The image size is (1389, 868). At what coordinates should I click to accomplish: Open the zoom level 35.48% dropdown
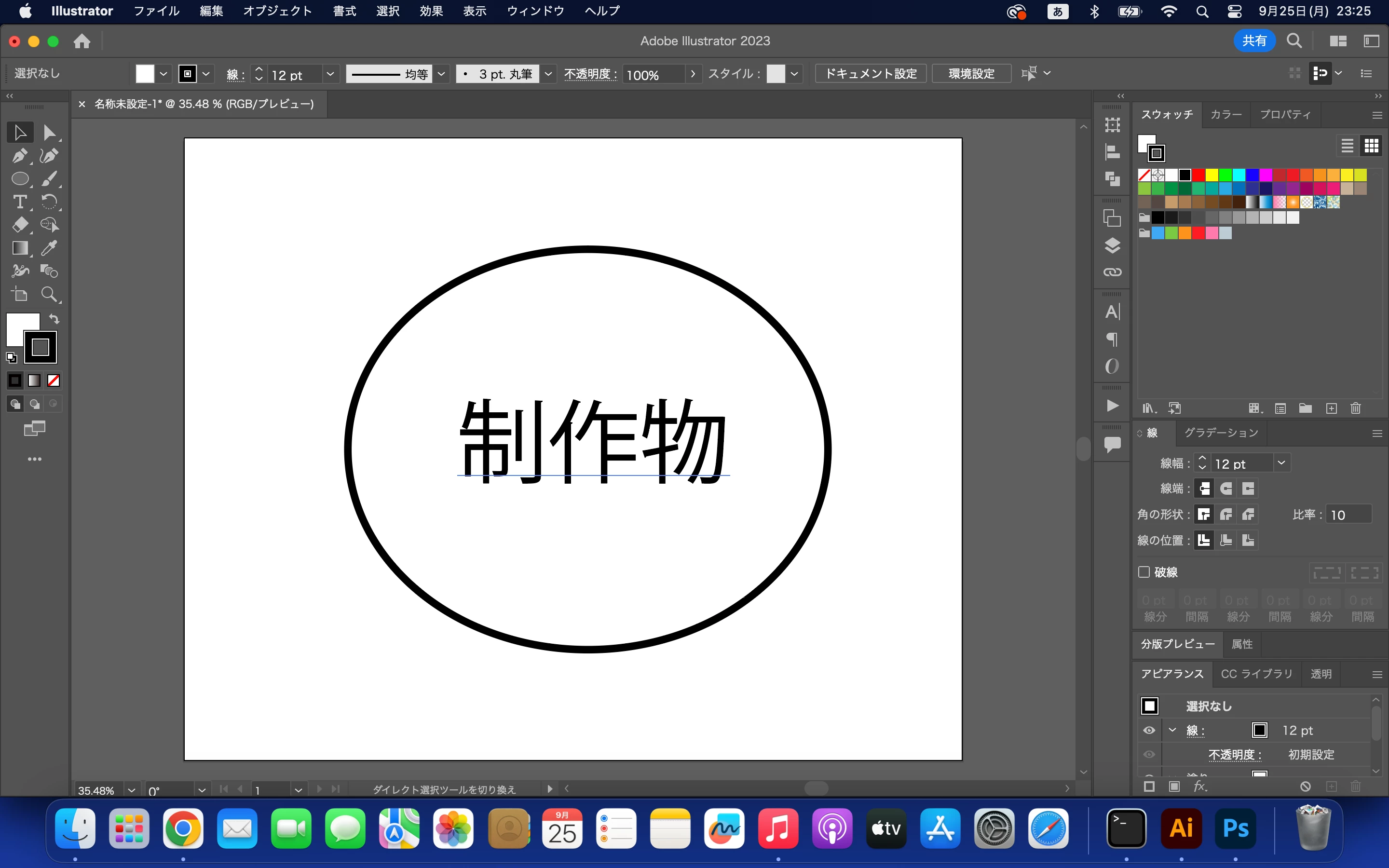(x=132, y=790)
